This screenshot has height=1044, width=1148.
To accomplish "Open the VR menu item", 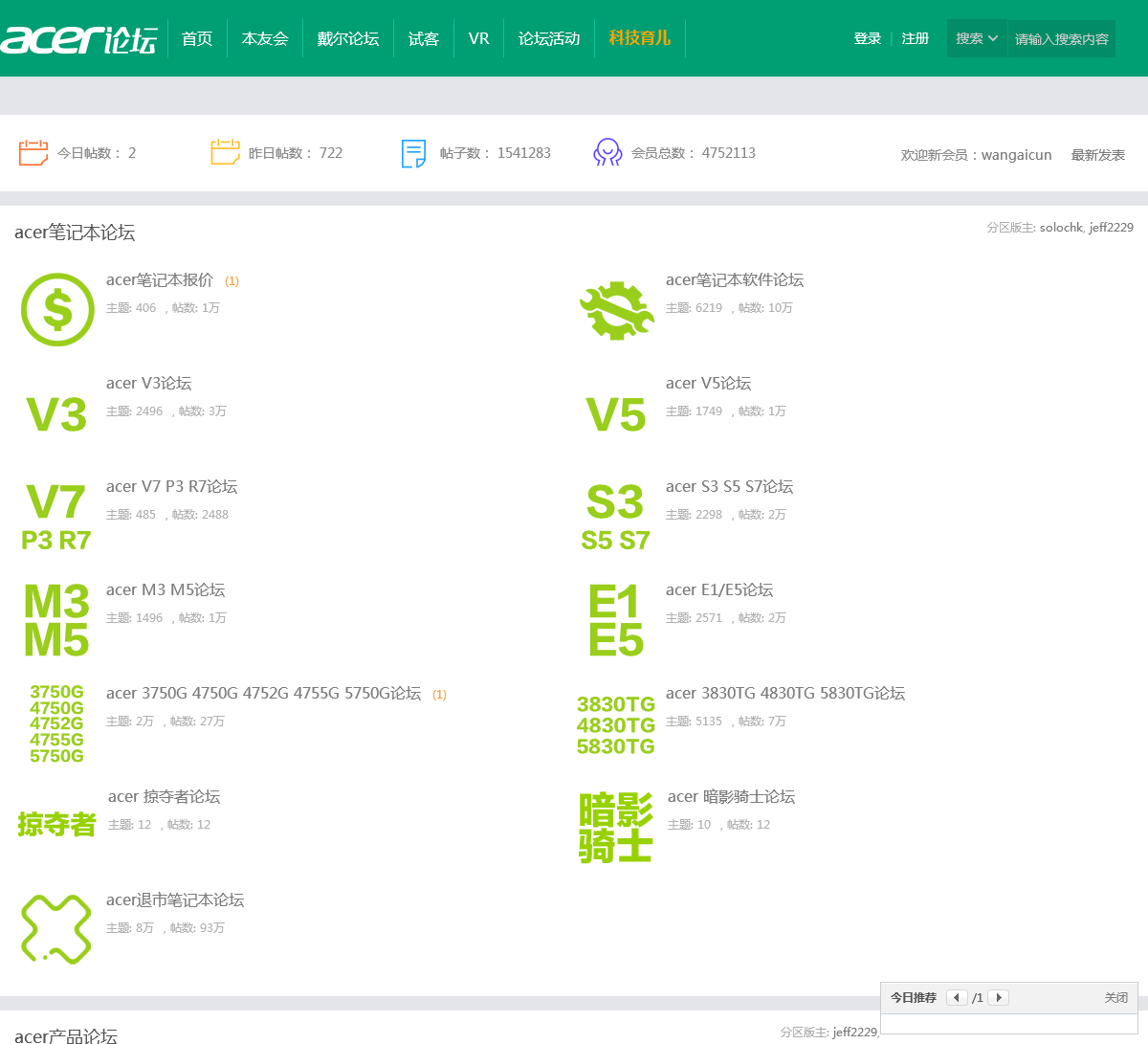I will tap(479, 38).
